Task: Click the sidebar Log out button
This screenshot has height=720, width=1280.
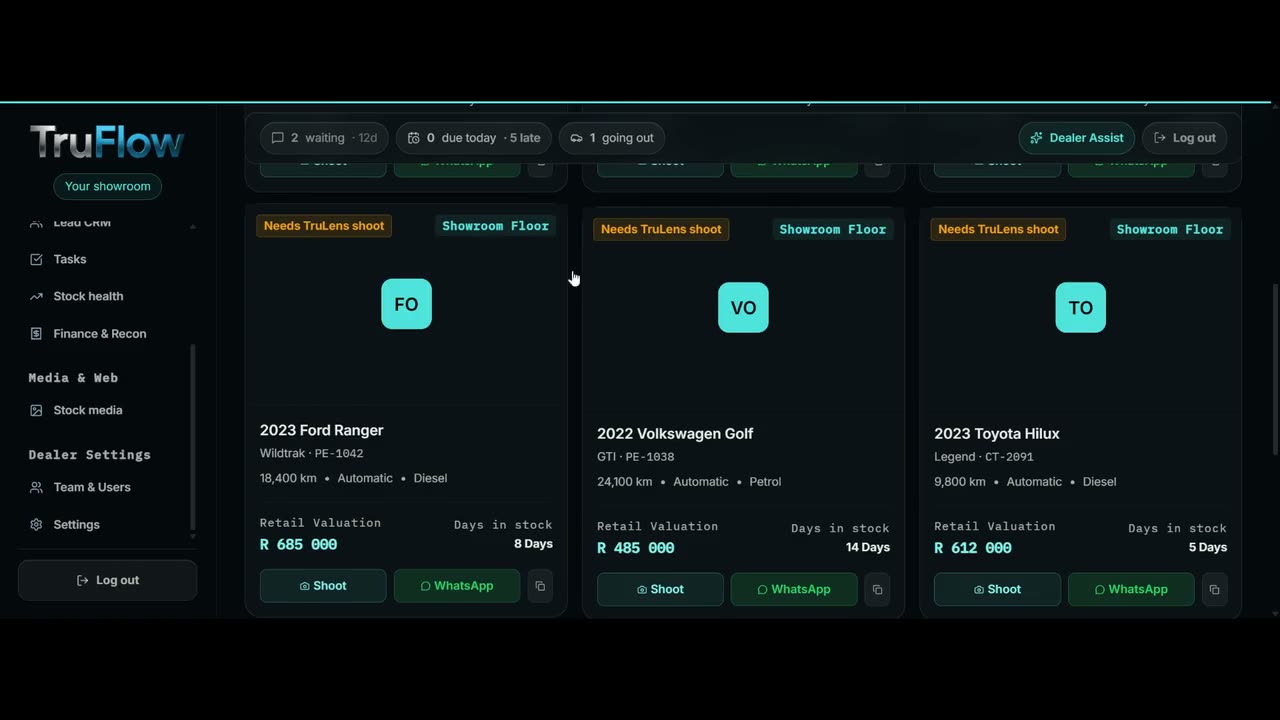Action: pyautogui.click(x=107, y=580)
